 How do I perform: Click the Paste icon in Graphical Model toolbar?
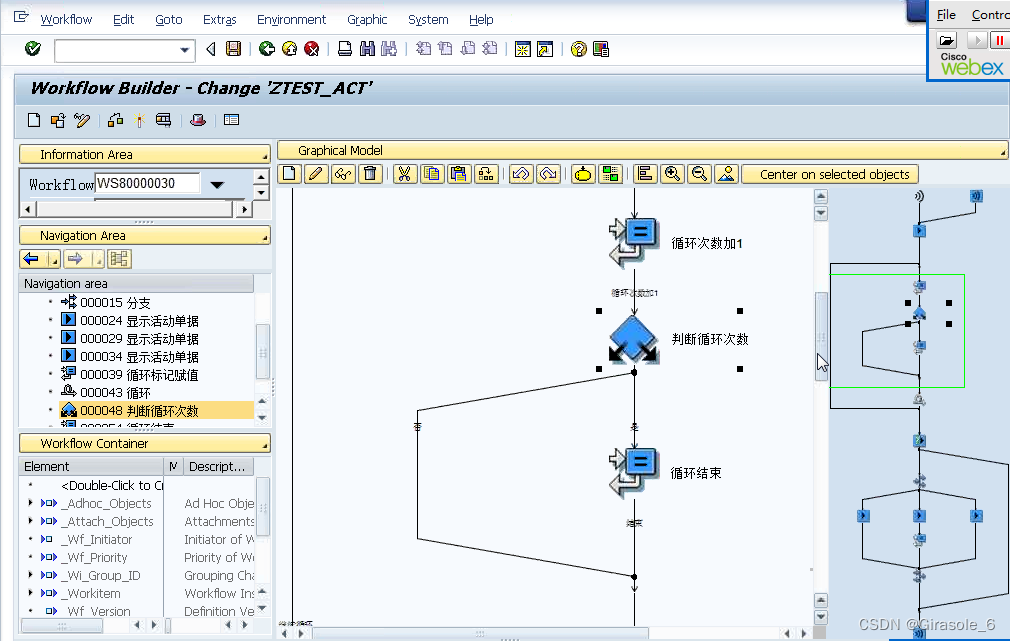click(x=459, y=174)
